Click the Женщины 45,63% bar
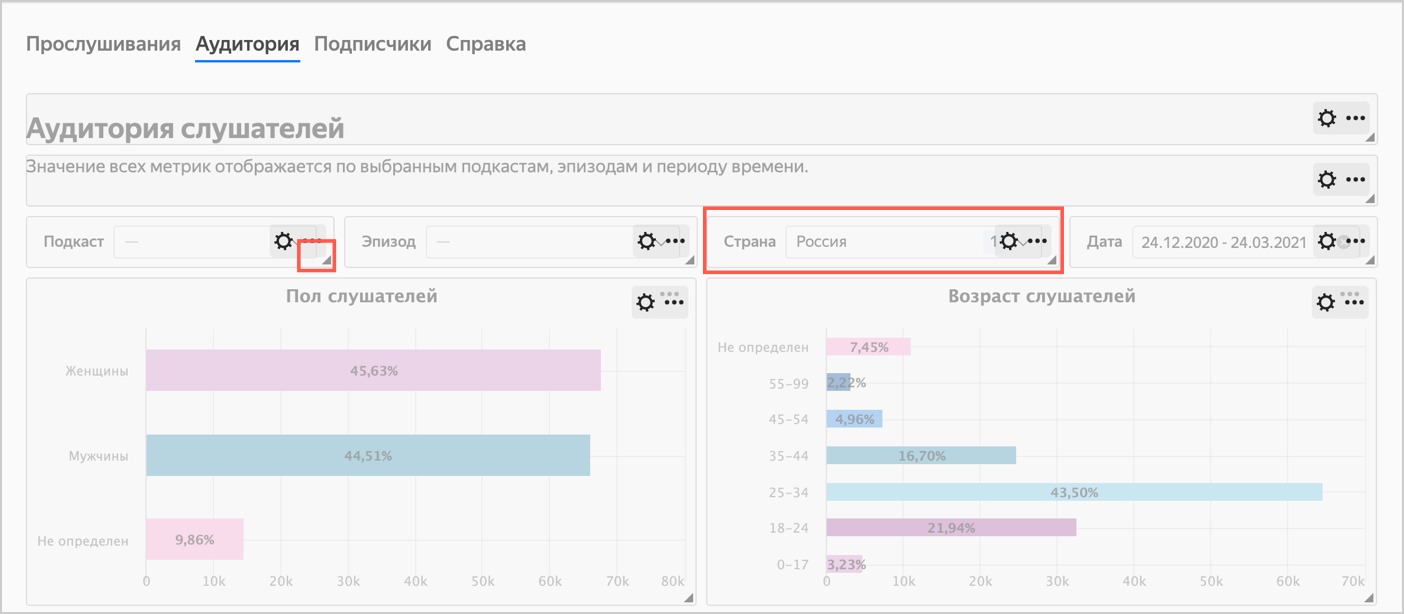The height and width of the screenshot is (614, 1404). click(373, 371)
